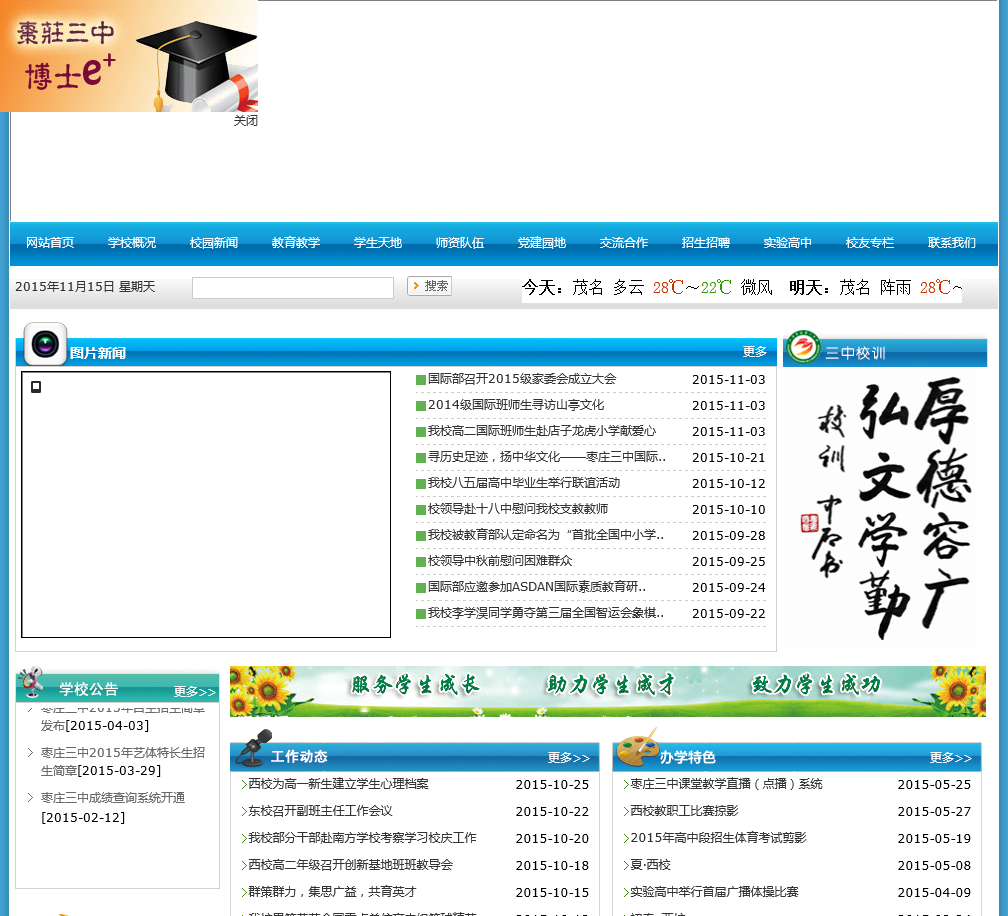Select 党建园地 in navigation bar
1008x916 pixels.
pyautogui.click(x=542, y=243)
